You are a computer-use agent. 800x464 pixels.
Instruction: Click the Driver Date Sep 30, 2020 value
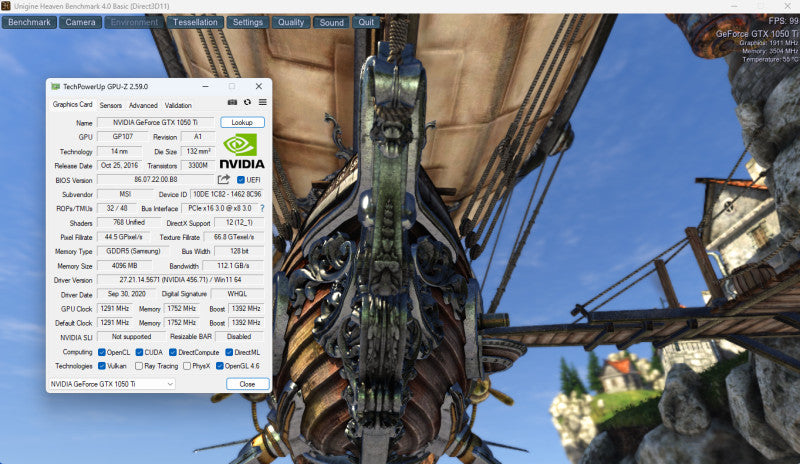pyautogui.click(x=127, y=294)
